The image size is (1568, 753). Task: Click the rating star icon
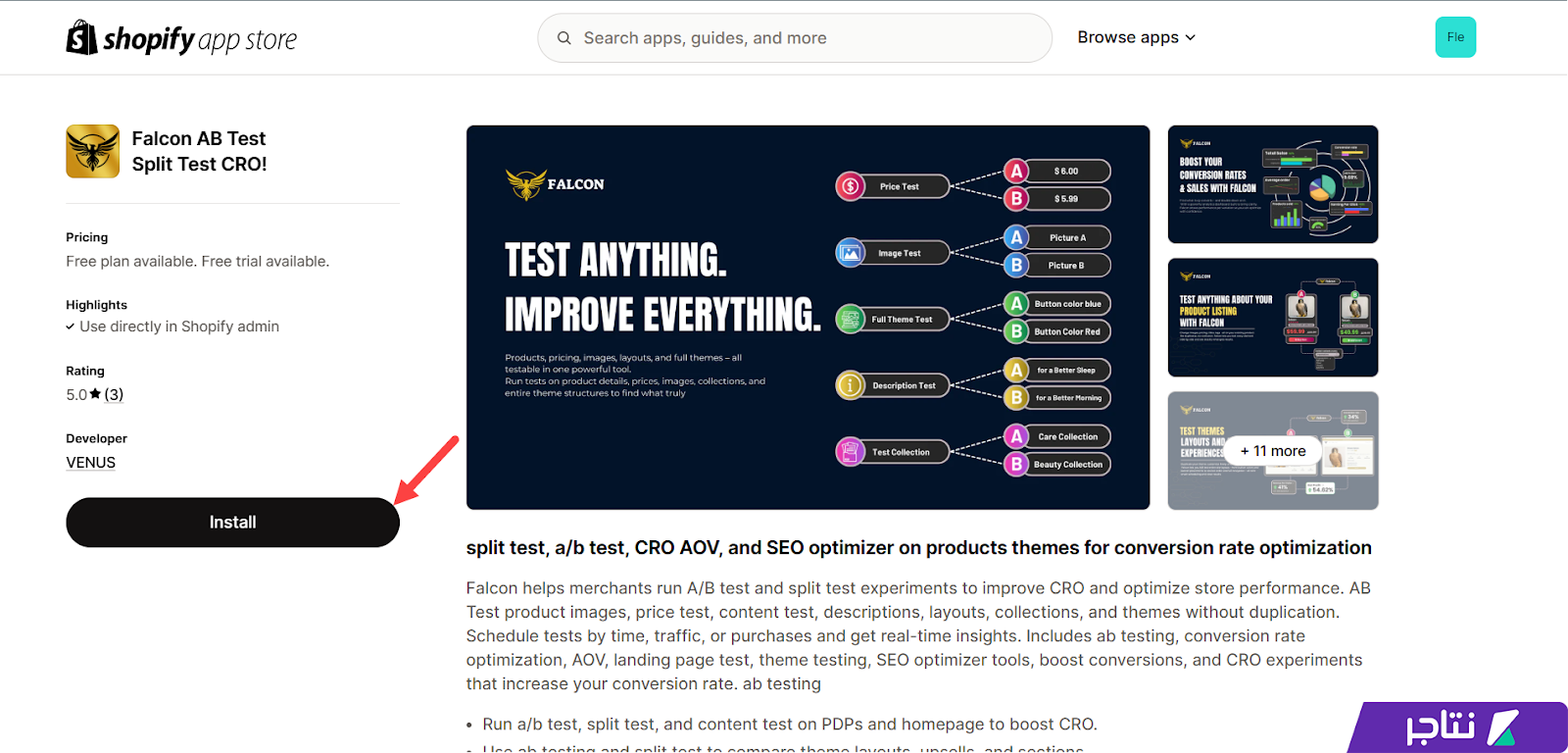[x=95, y=394]
